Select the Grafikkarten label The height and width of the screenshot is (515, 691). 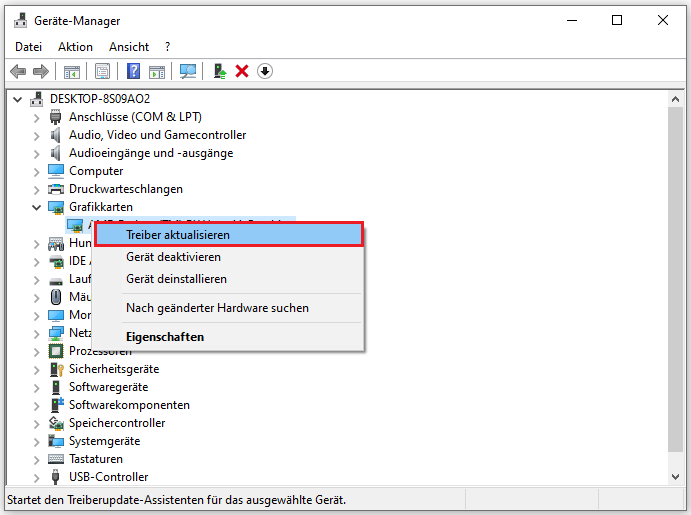[x=101, y=207]
